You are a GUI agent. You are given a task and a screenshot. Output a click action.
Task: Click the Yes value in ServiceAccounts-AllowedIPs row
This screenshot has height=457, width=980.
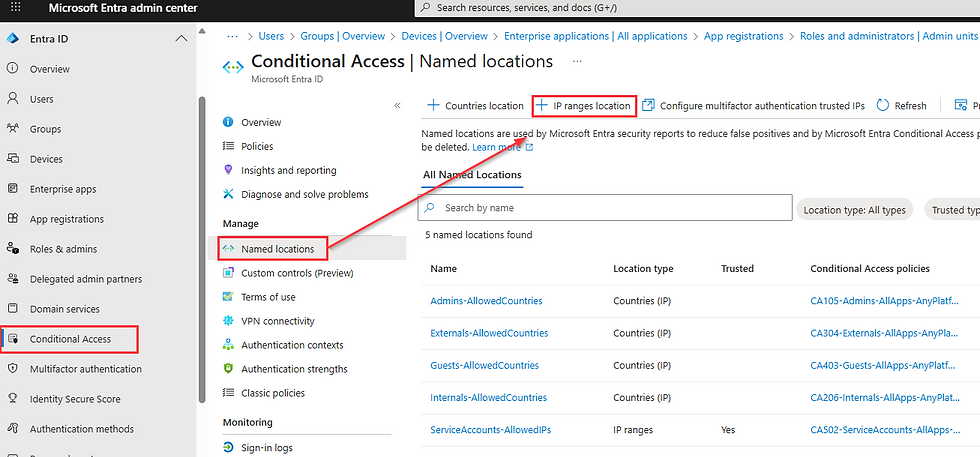[x=728, y=429]
